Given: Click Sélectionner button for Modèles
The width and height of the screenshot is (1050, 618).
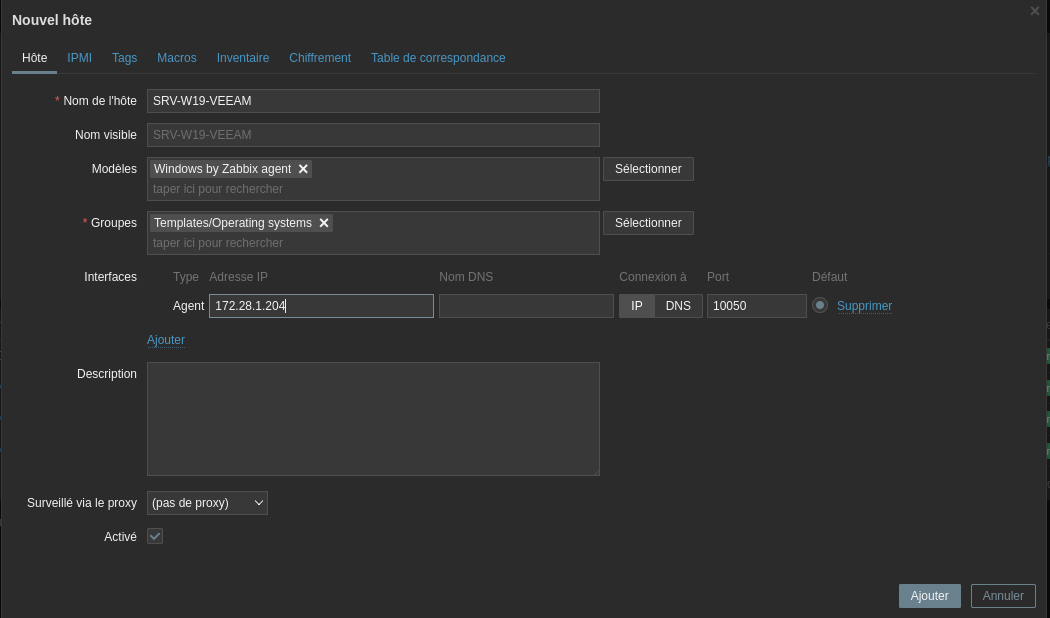Looking at the screenshot, I should point(648,169).
